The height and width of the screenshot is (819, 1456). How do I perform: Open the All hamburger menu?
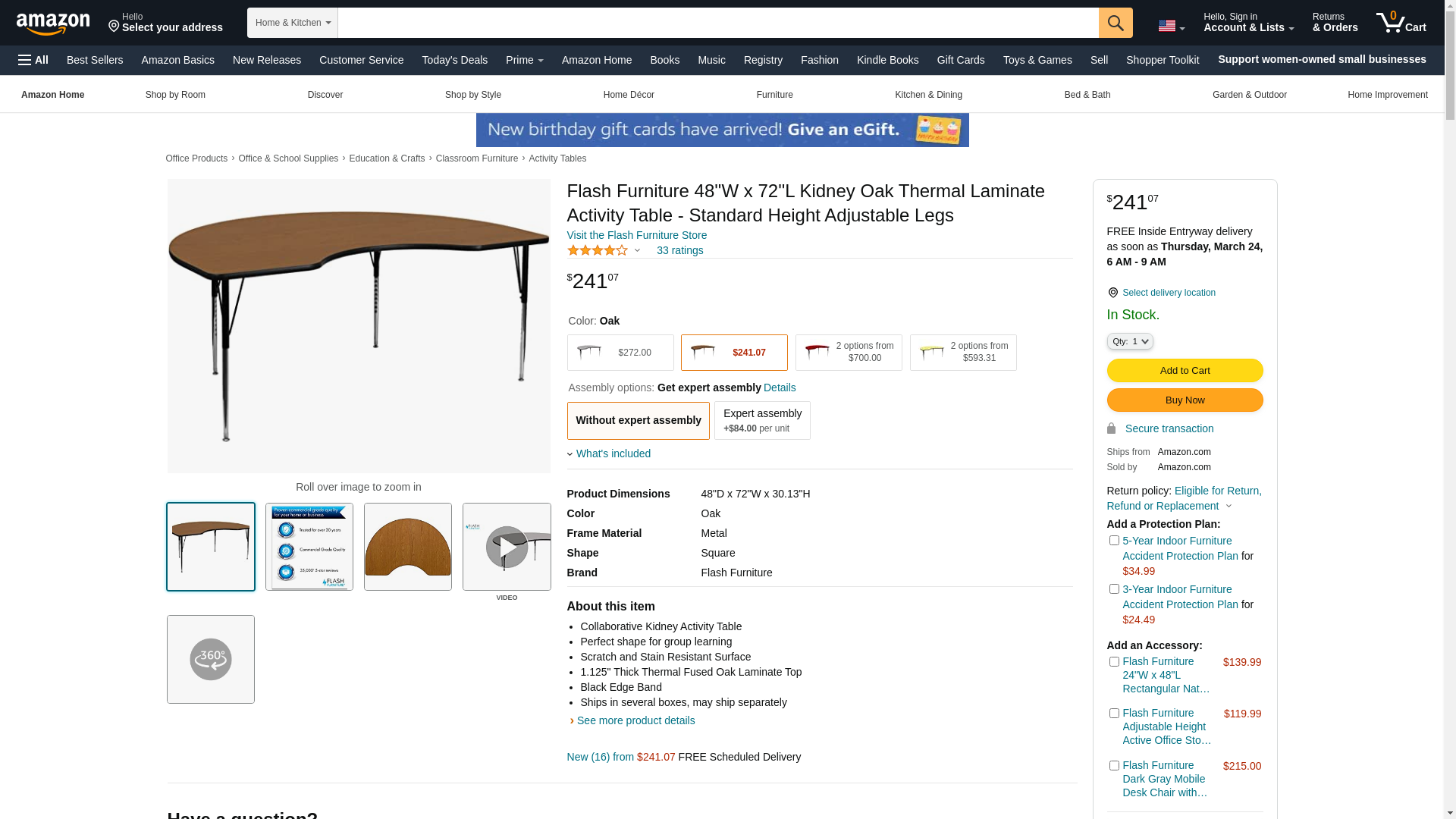(33, 60)
